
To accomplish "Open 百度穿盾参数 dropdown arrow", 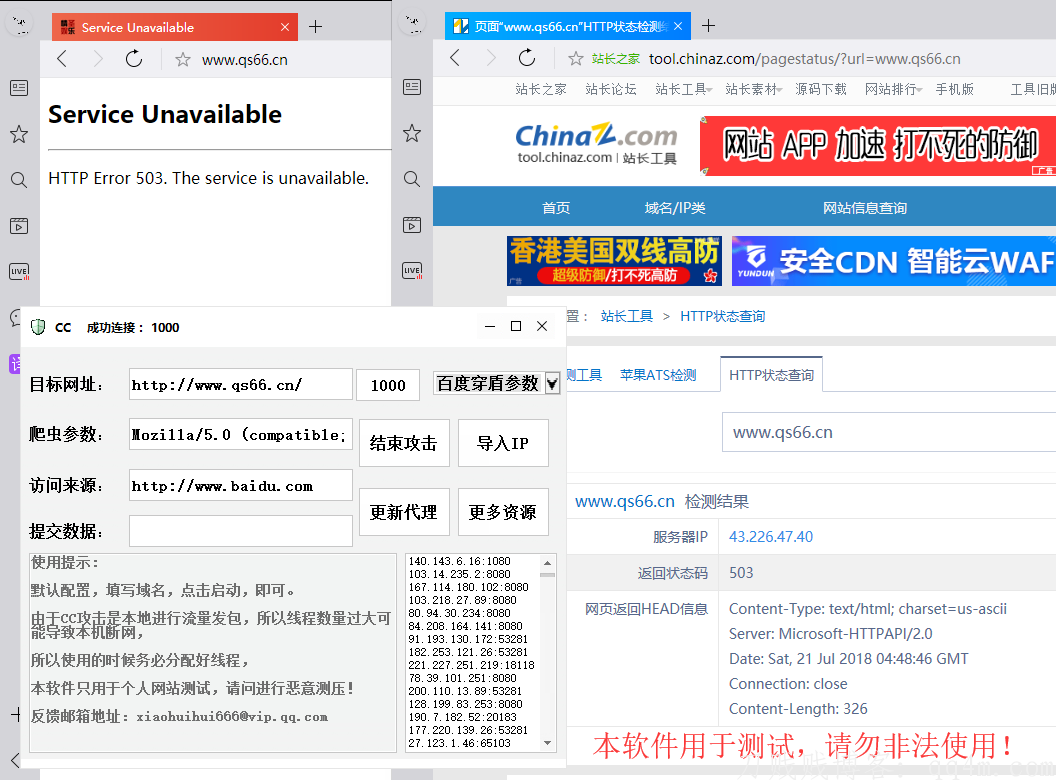I will (552, 384).
